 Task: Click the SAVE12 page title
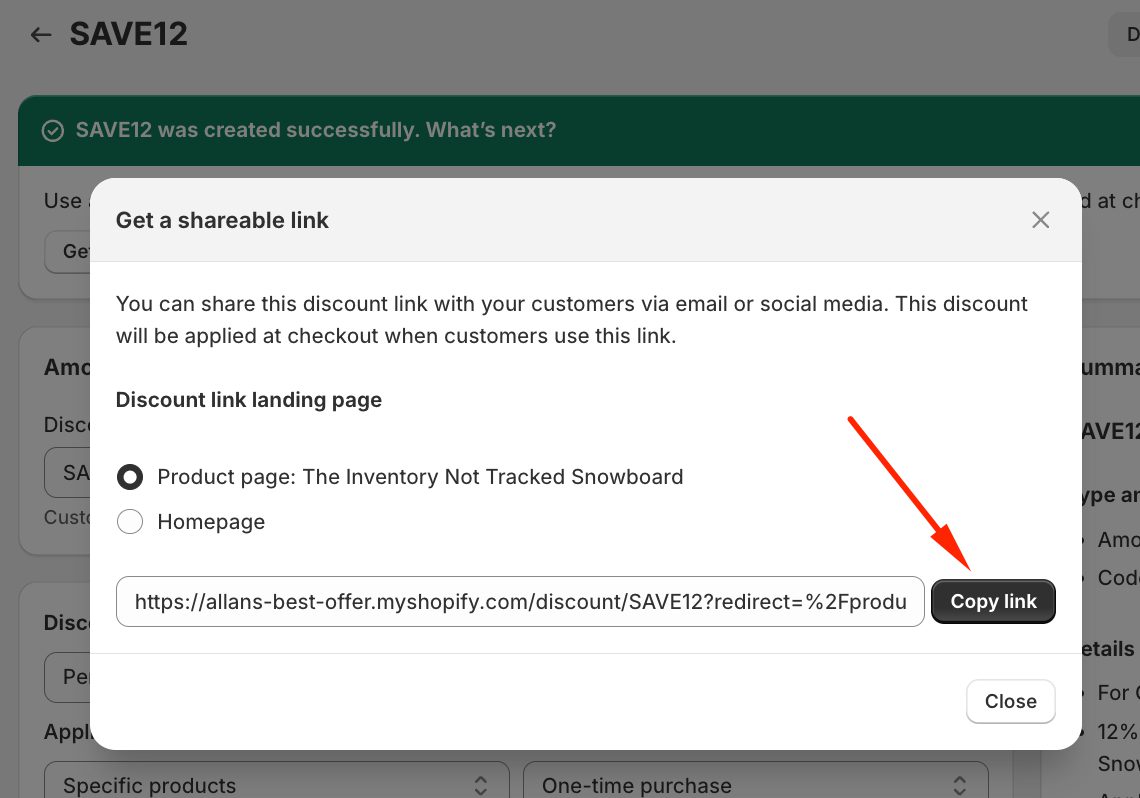click(x=128, y=35)
